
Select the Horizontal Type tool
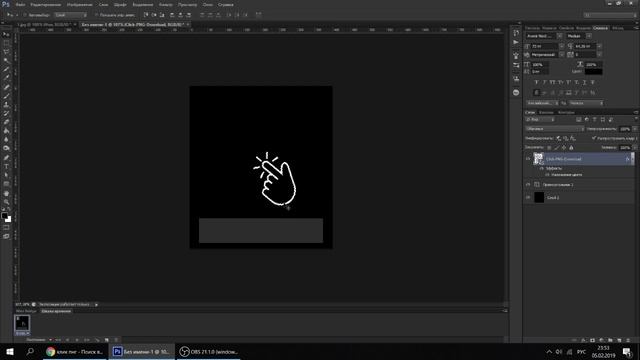[6, 166]
